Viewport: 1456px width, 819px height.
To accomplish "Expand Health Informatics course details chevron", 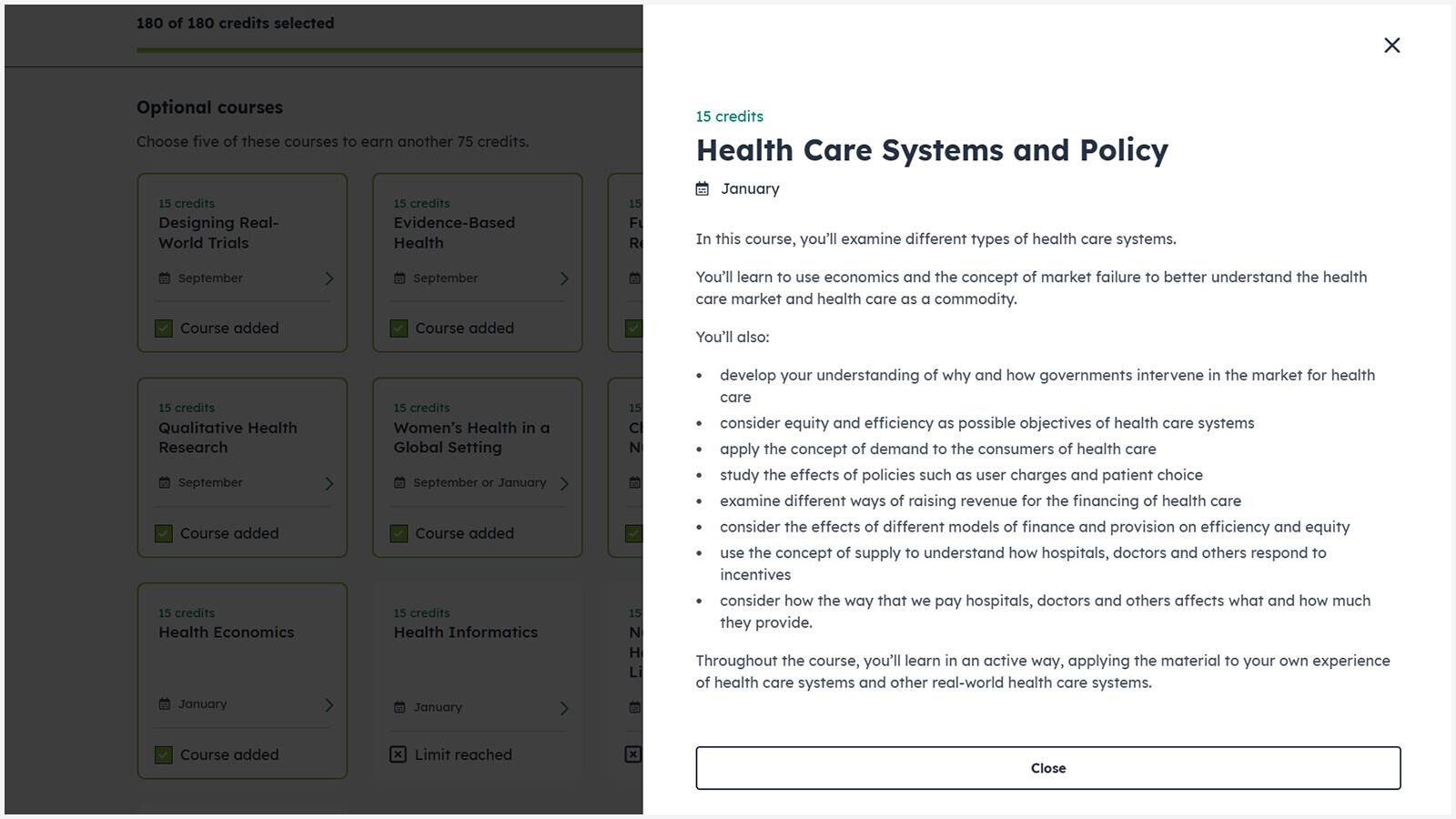I will coord(564,707).
